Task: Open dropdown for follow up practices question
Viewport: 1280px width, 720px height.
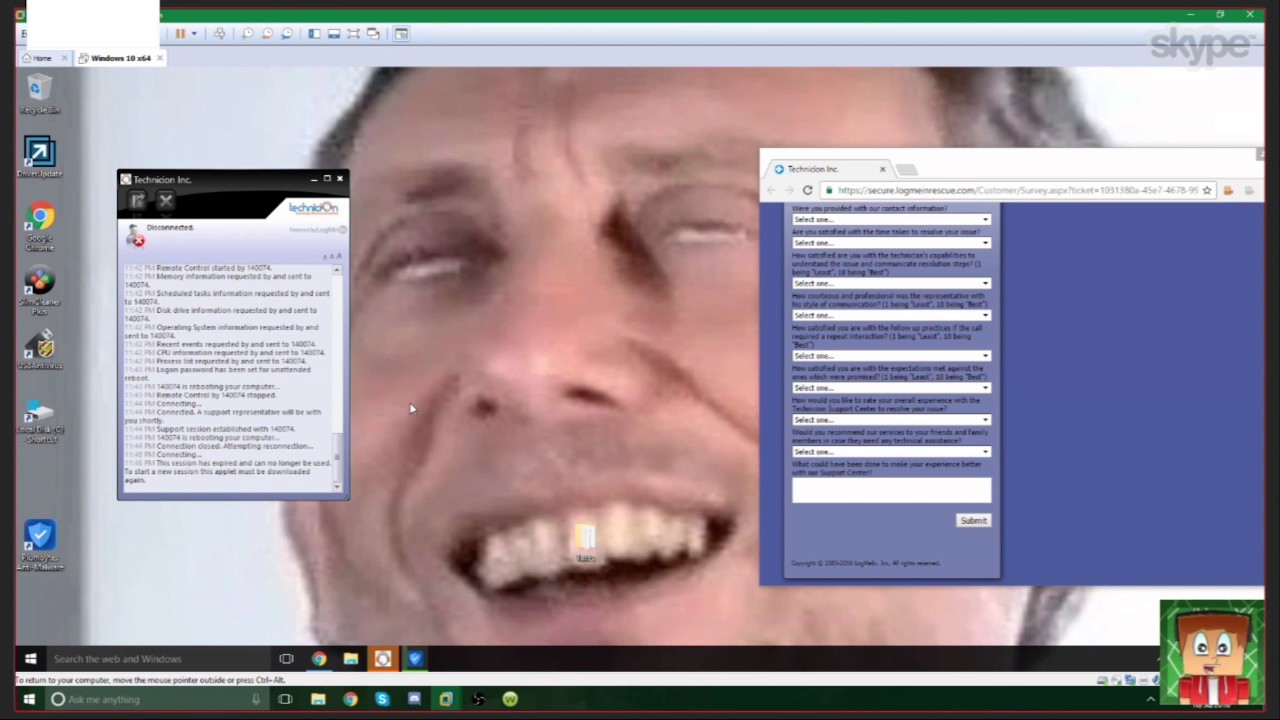Action: pos(891,356)
